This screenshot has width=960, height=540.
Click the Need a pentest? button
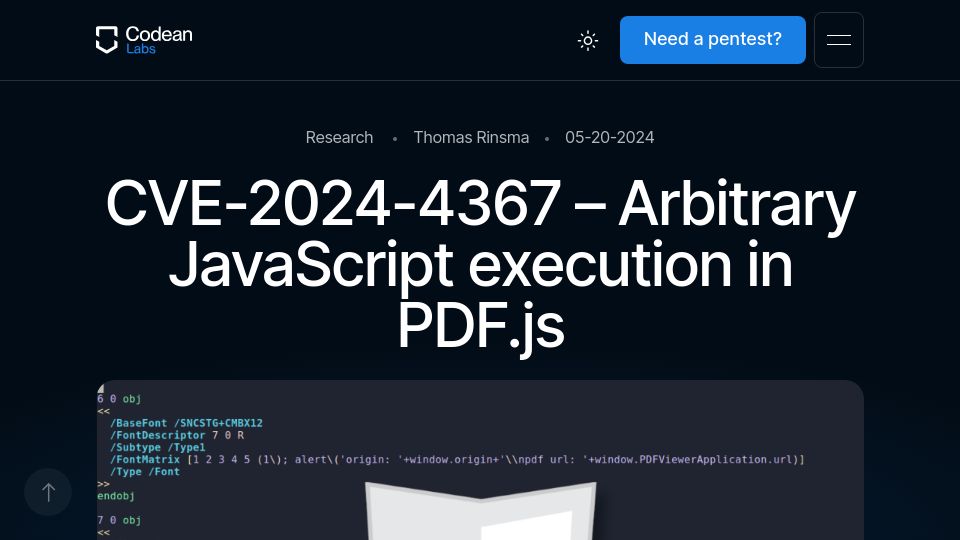[713, 40]
